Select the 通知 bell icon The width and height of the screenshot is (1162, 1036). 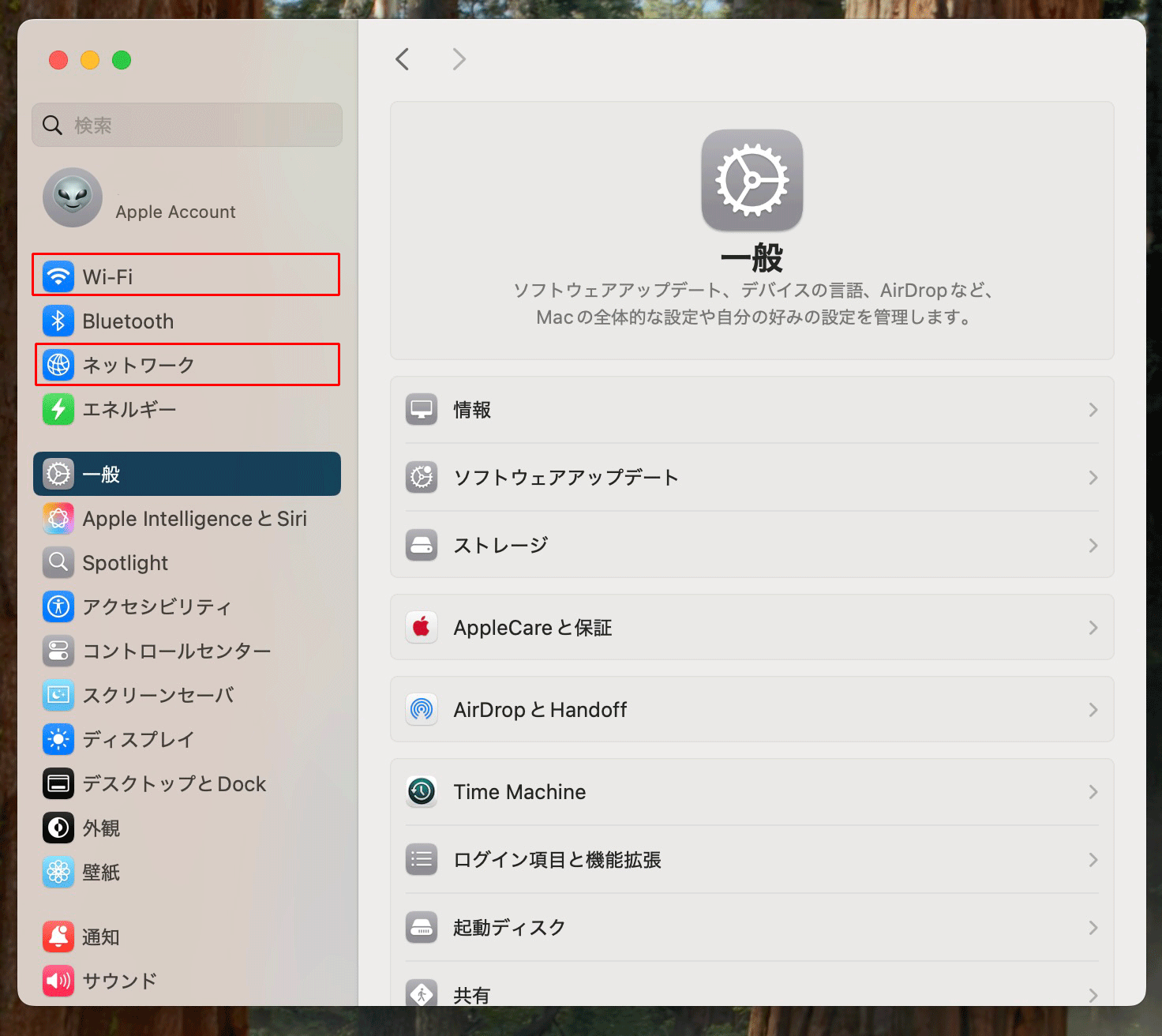[x=58, y=937]
